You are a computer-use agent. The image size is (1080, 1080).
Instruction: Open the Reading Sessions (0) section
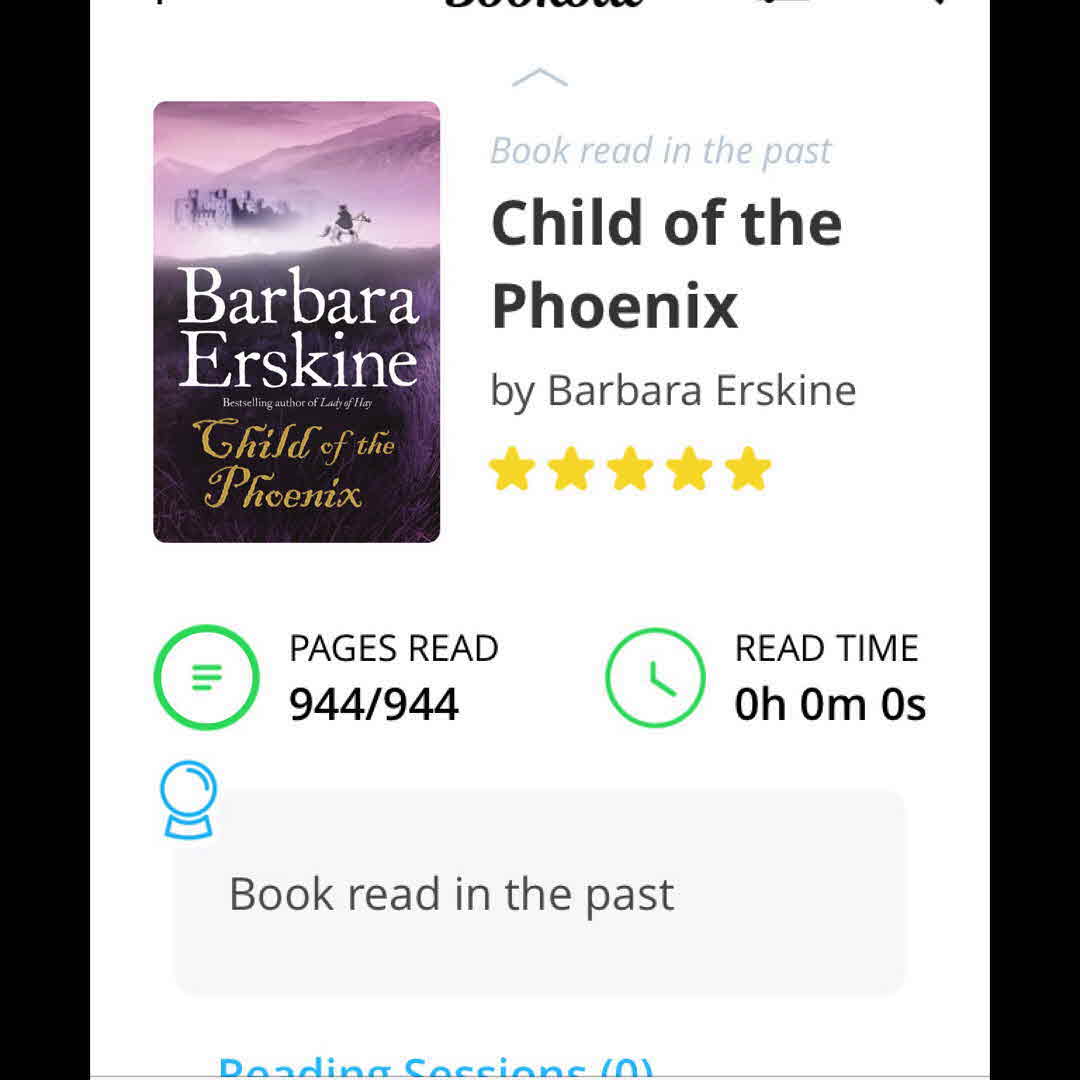click(436, 1066)
